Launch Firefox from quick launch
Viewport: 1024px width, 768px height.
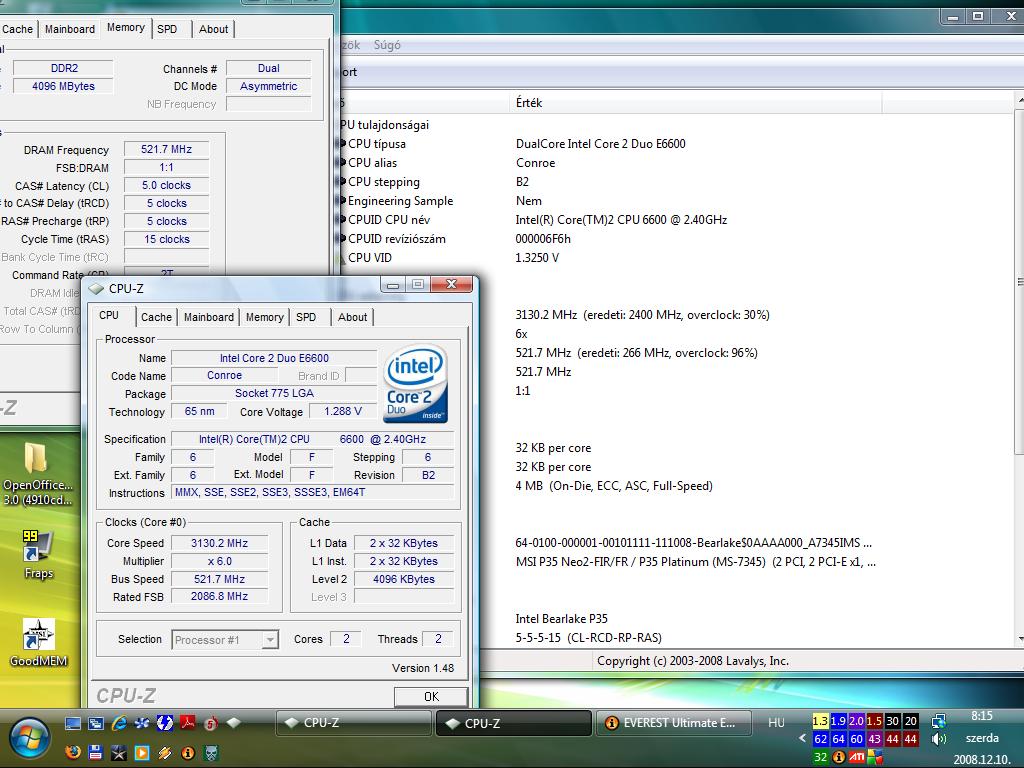(x=72, y=753)
